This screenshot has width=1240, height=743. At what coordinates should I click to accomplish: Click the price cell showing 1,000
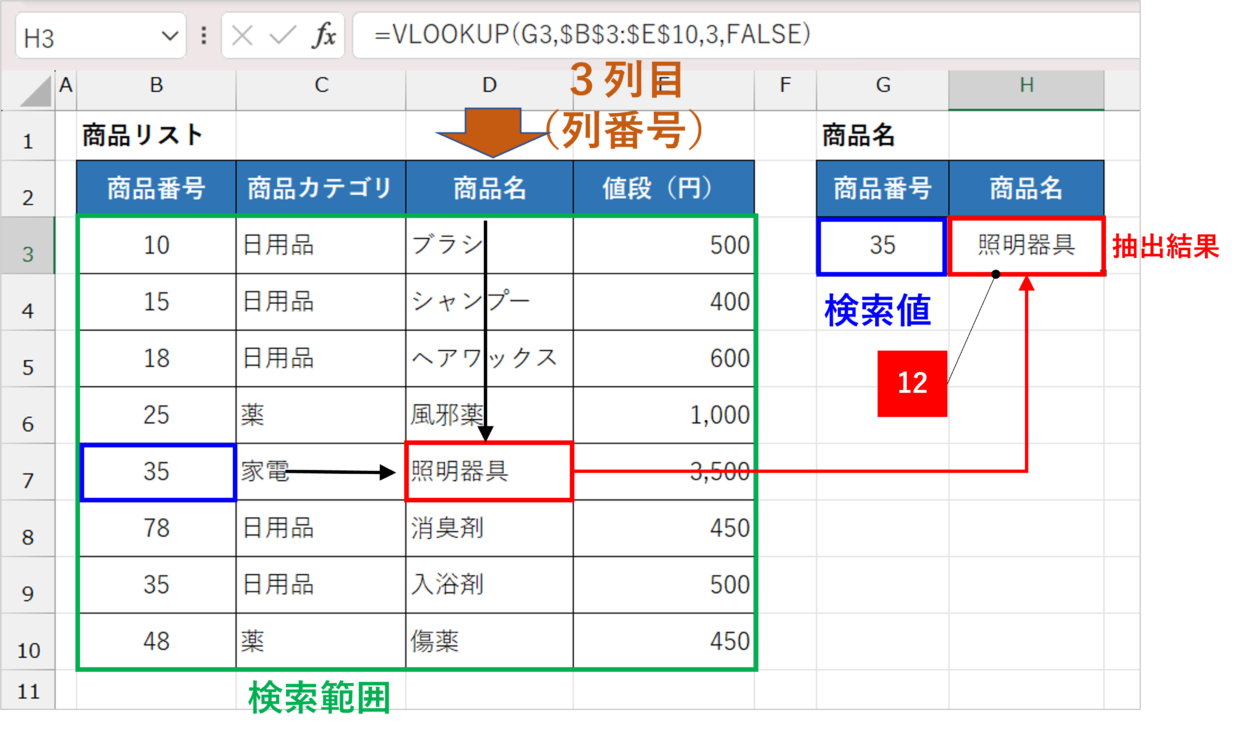point(664,415)
